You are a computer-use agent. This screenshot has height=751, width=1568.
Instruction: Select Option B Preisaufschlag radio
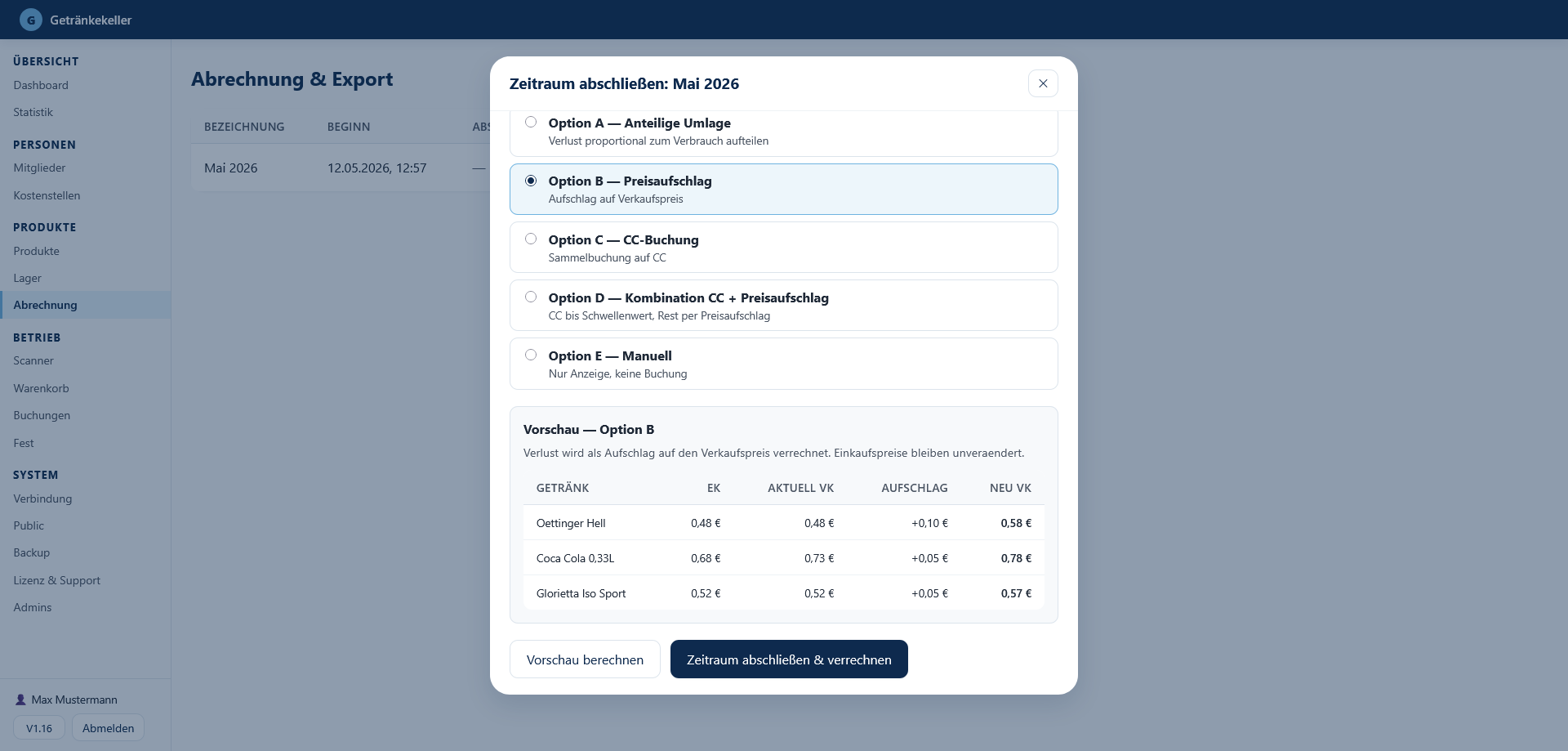pyautogui.click(x=531, y=181)
